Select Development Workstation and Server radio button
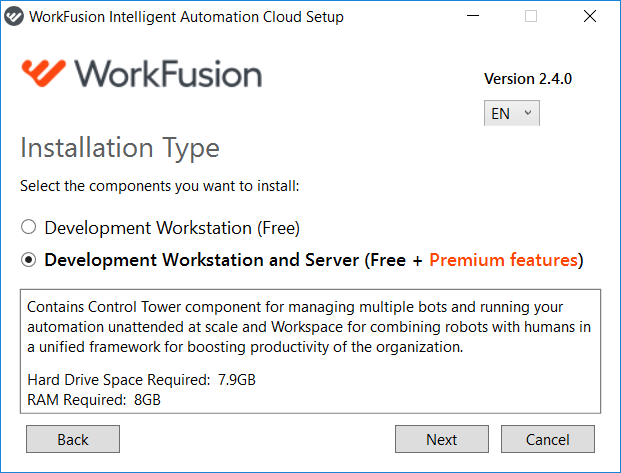621x473 pixels. tap(29, 260)
